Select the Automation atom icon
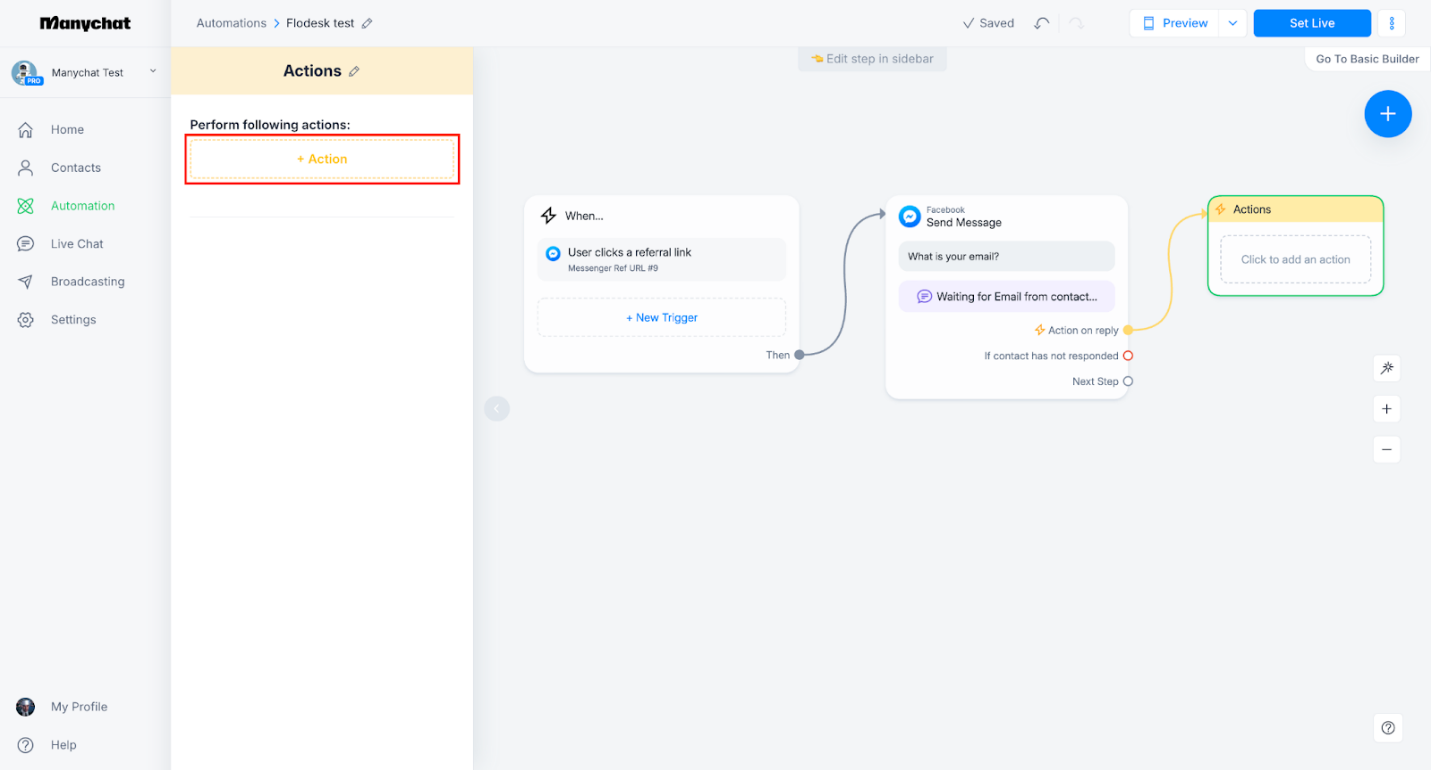Image resolution: width=1431 pixels, height=770 pixels. [x=26, y=205]
